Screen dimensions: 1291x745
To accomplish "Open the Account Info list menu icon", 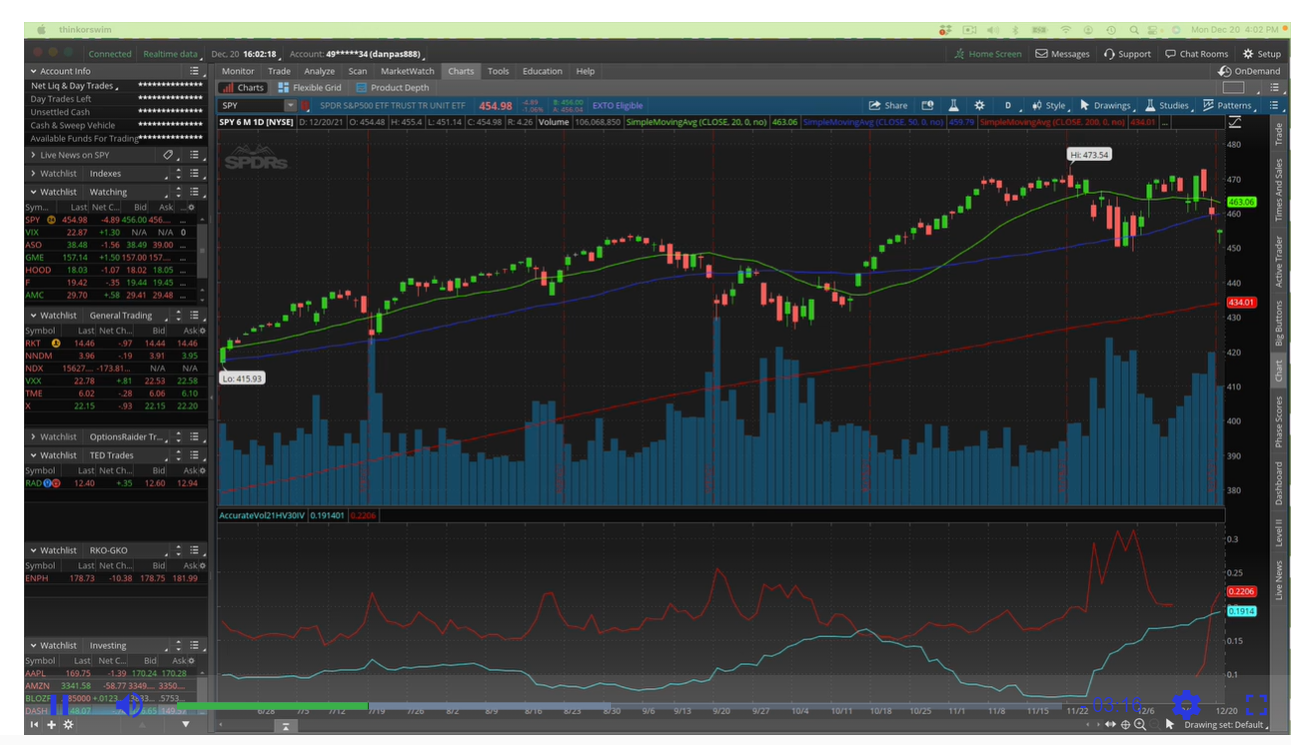I will pyautogui.click(x=195, y=71).
